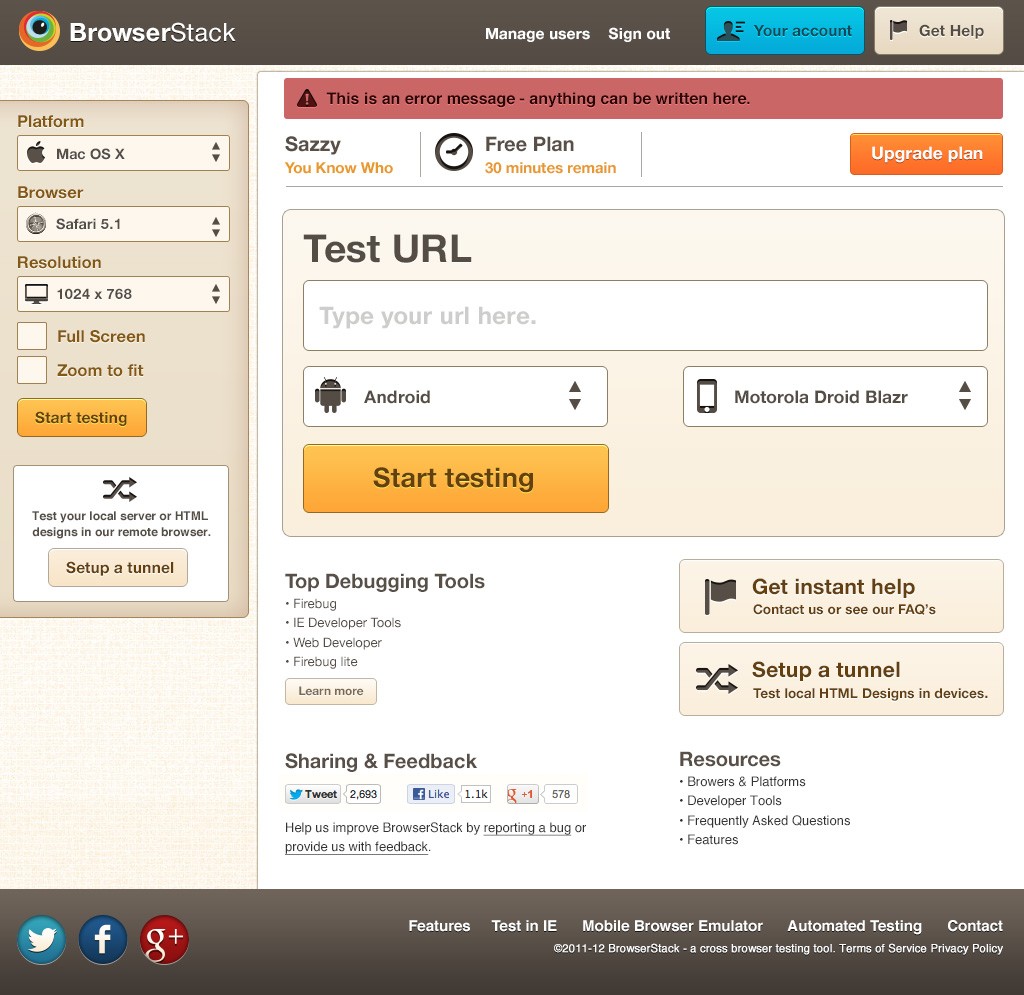Follow the provide us with feedback link
Image resolution: width=1024 pixels, height=995 pixels.
[357, 847]
